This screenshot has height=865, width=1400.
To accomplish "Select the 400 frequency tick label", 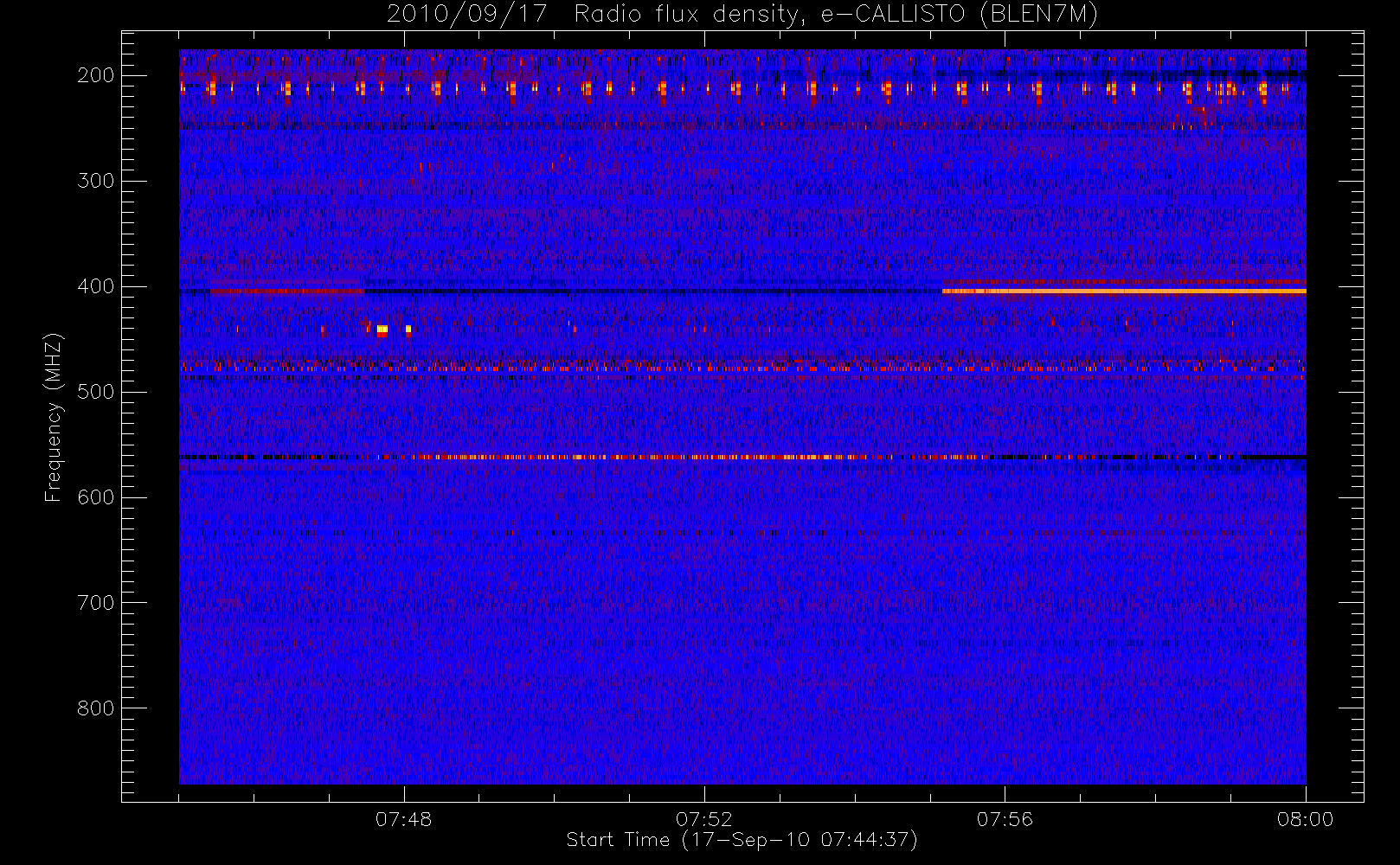I will [96, 286].
